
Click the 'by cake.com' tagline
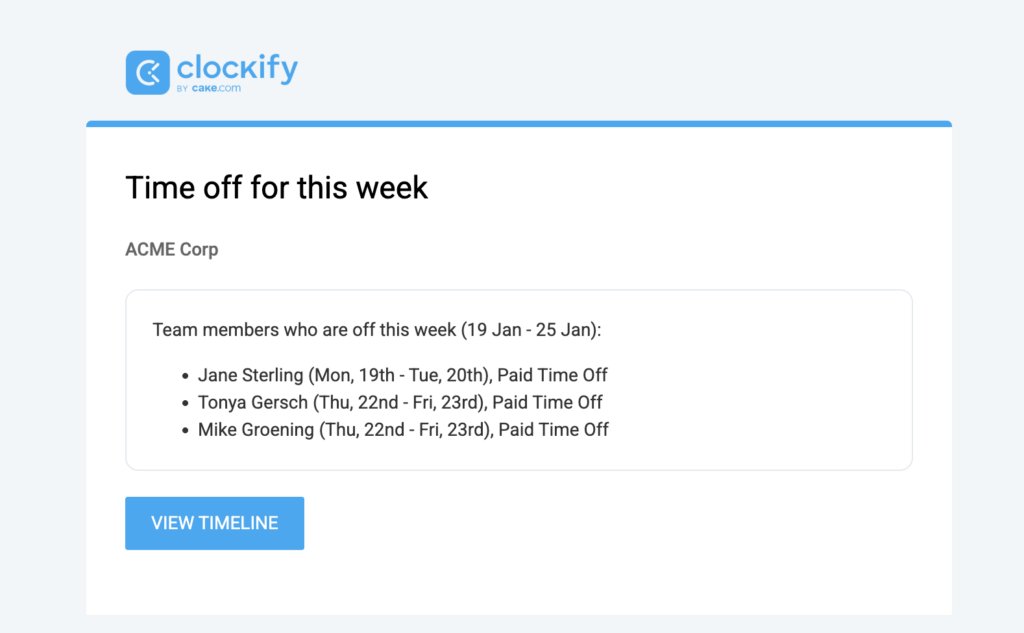coord(208,88)
